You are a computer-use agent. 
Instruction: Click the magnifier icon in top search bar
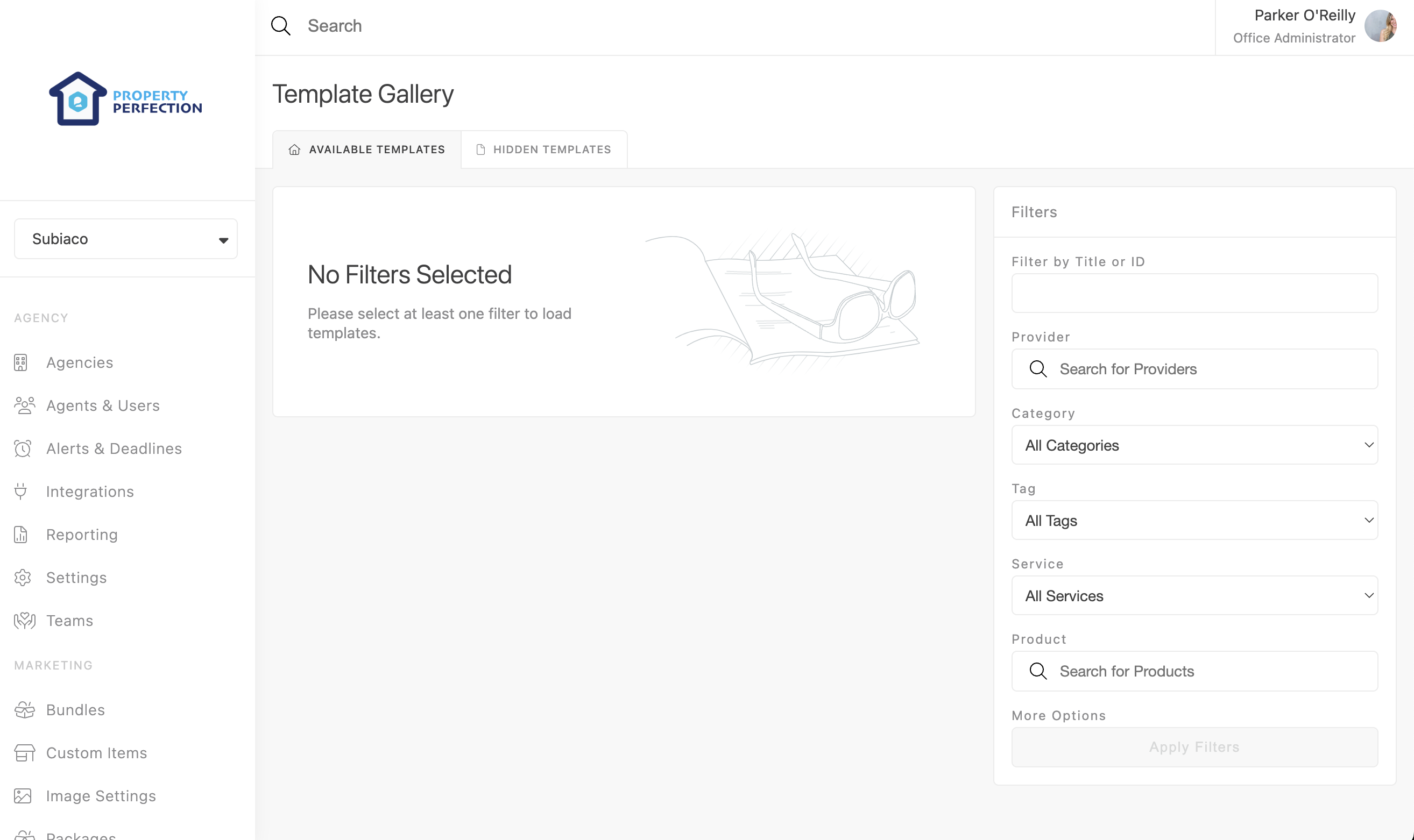(281, 26)
